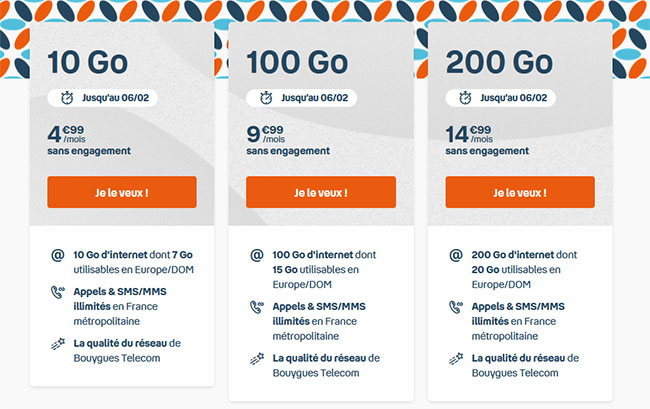Click the @ internet icon in 200 Go card
650x409 pixels.
(456, 255)
